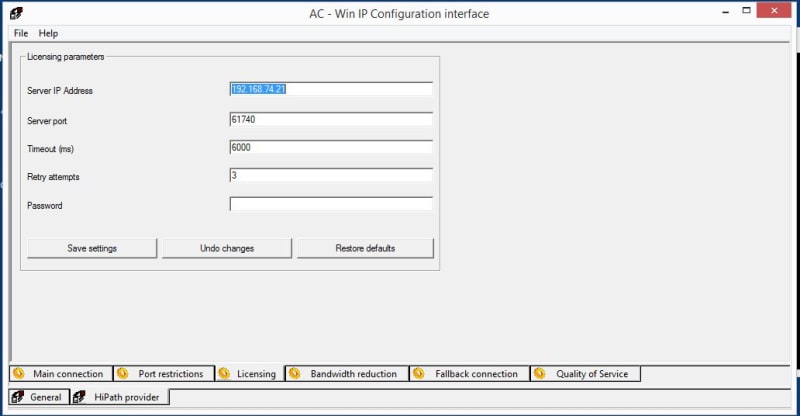The width and height of the screenshot is (800, 416).
Task: Switch to the General bottom tab
Action: coord(39,397)
